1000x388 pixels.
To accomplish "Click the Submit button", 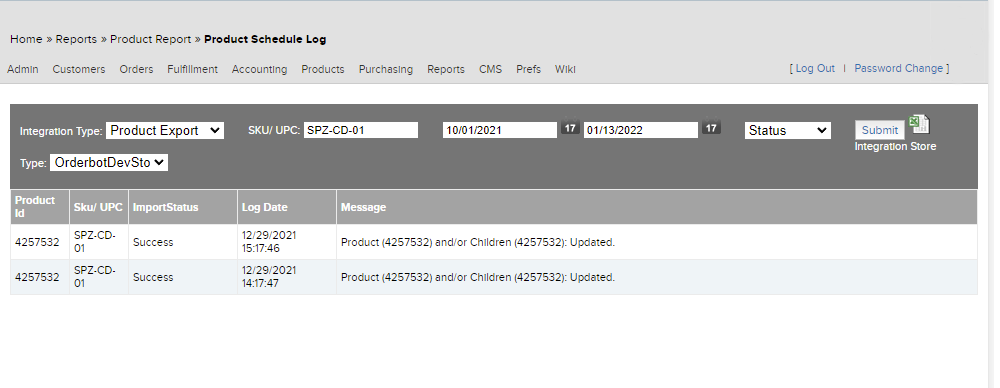I will tap(879, 130).
